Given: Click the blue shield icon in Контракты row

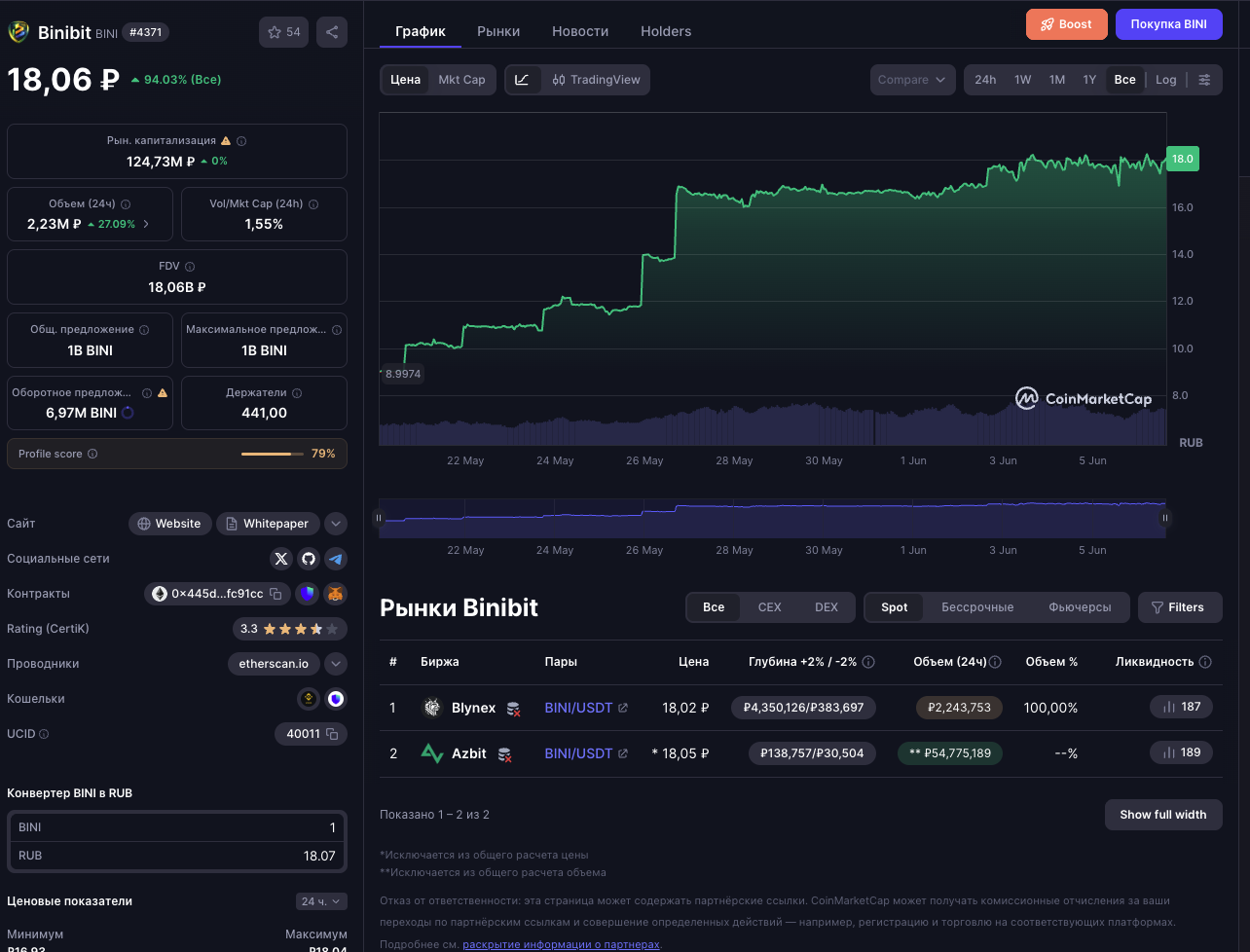Looking at the screenshot, I should pyautogui.click(x=308, y=594).
